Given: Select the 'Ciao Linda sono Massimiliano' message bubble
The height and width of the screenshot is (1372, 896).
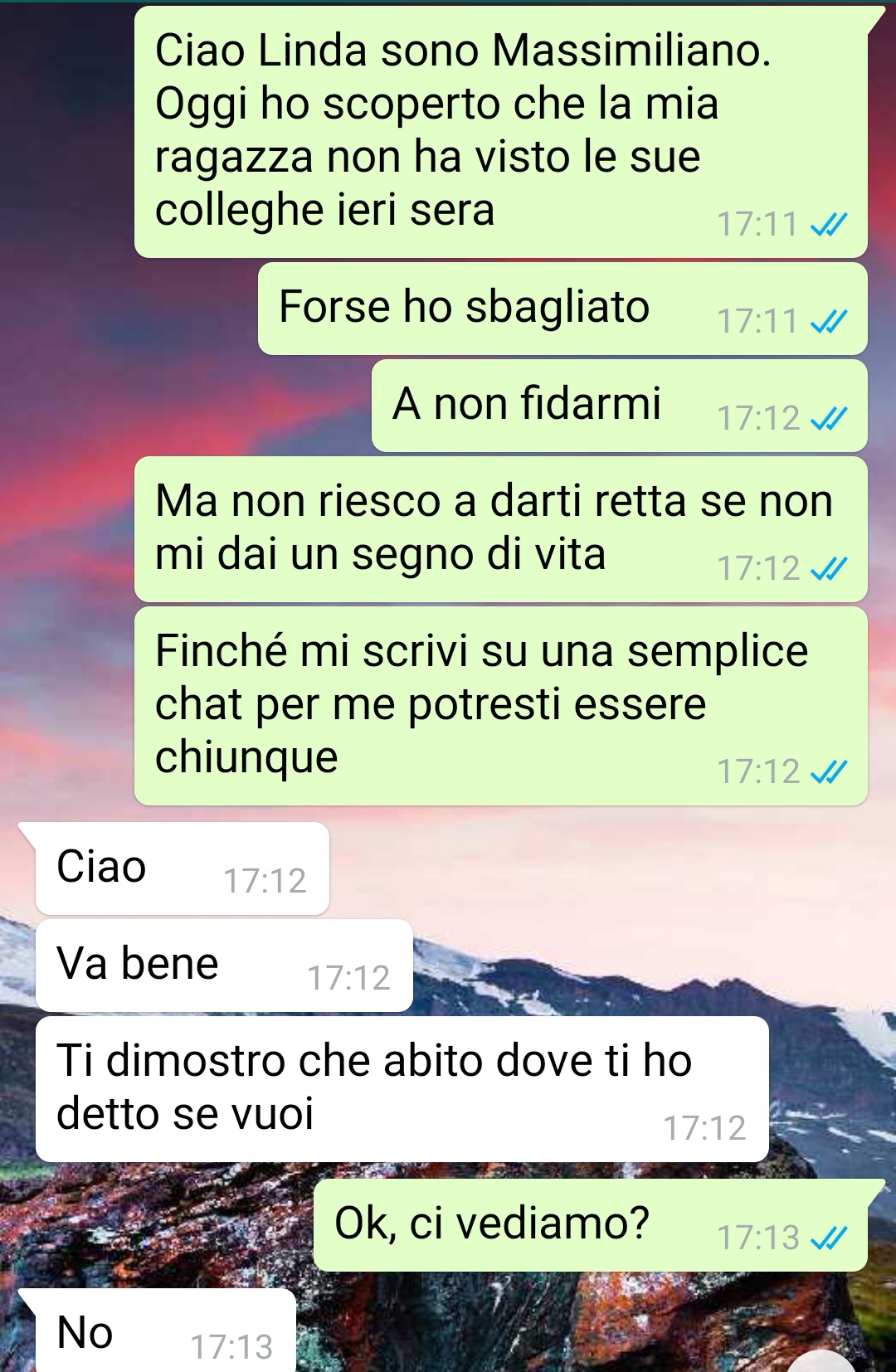Looking at the screenshot, I should [501, 132].
